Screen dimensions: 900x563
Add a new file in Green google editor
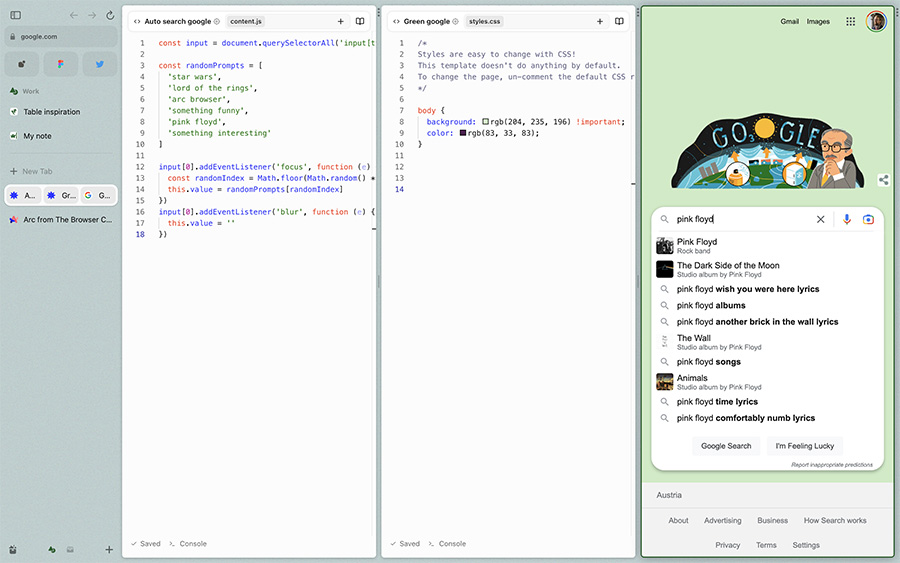600,21
